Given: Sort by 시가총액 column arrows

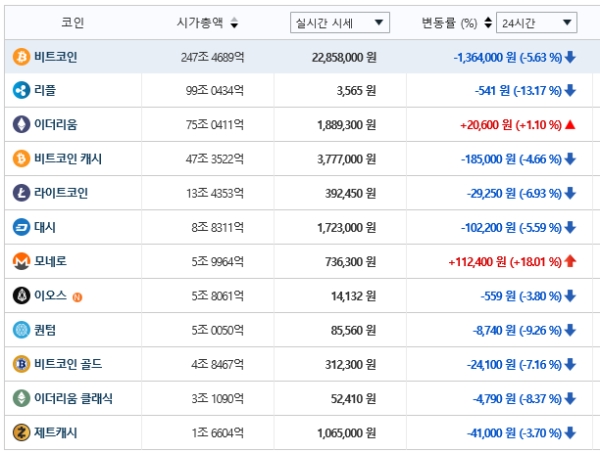Looking at the screenshot, I should [x=234, y=23].
